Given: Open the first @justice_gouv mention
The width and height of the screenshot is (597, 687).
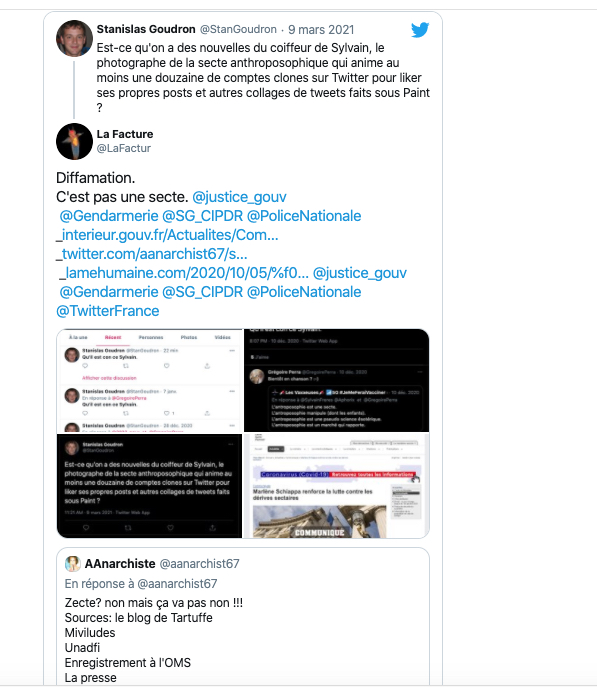Looking at the screenshot, I should click(239, 197).
